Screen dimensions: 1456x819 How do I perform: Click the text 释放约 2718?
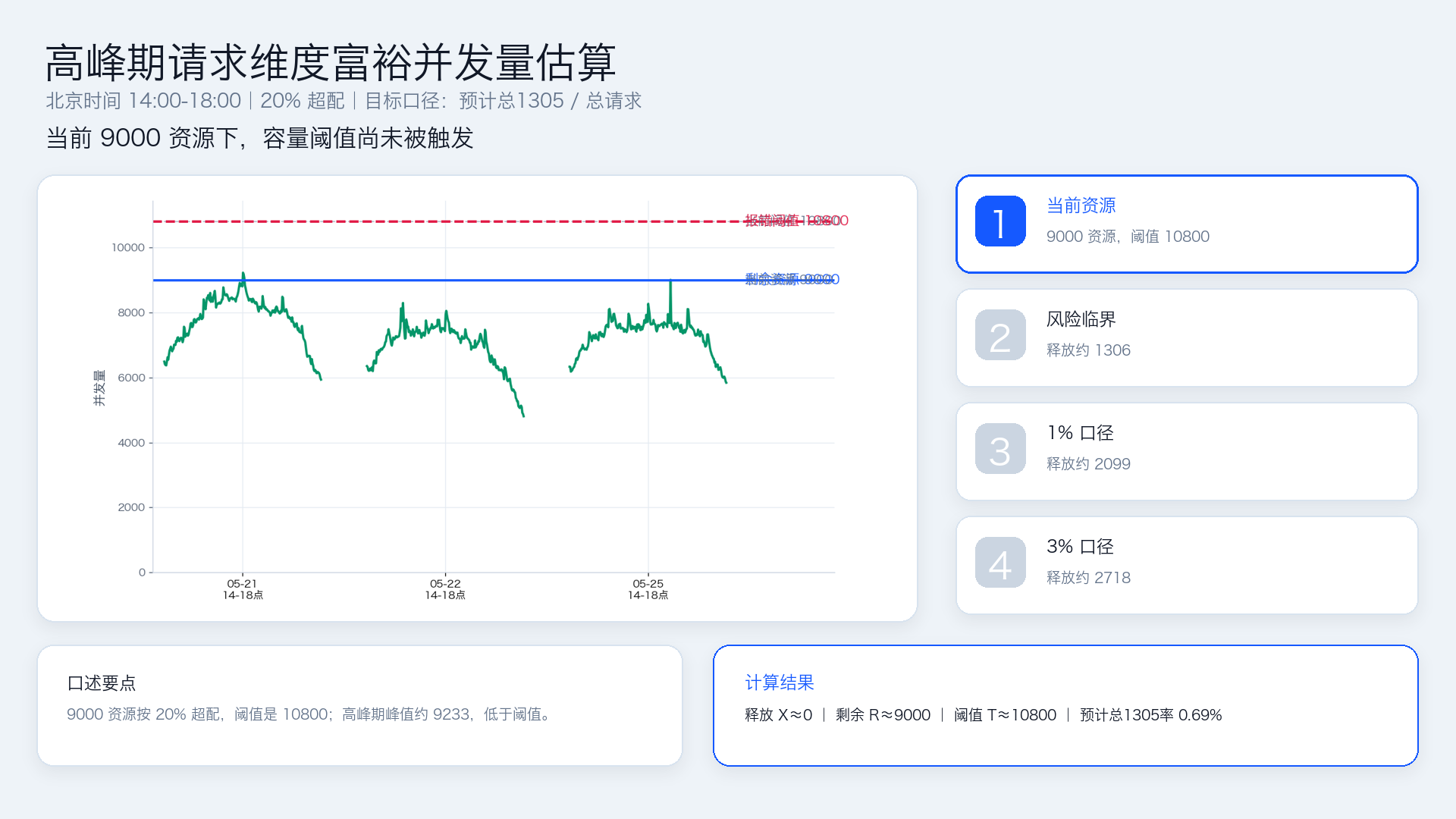click(x=1088, y=578)
